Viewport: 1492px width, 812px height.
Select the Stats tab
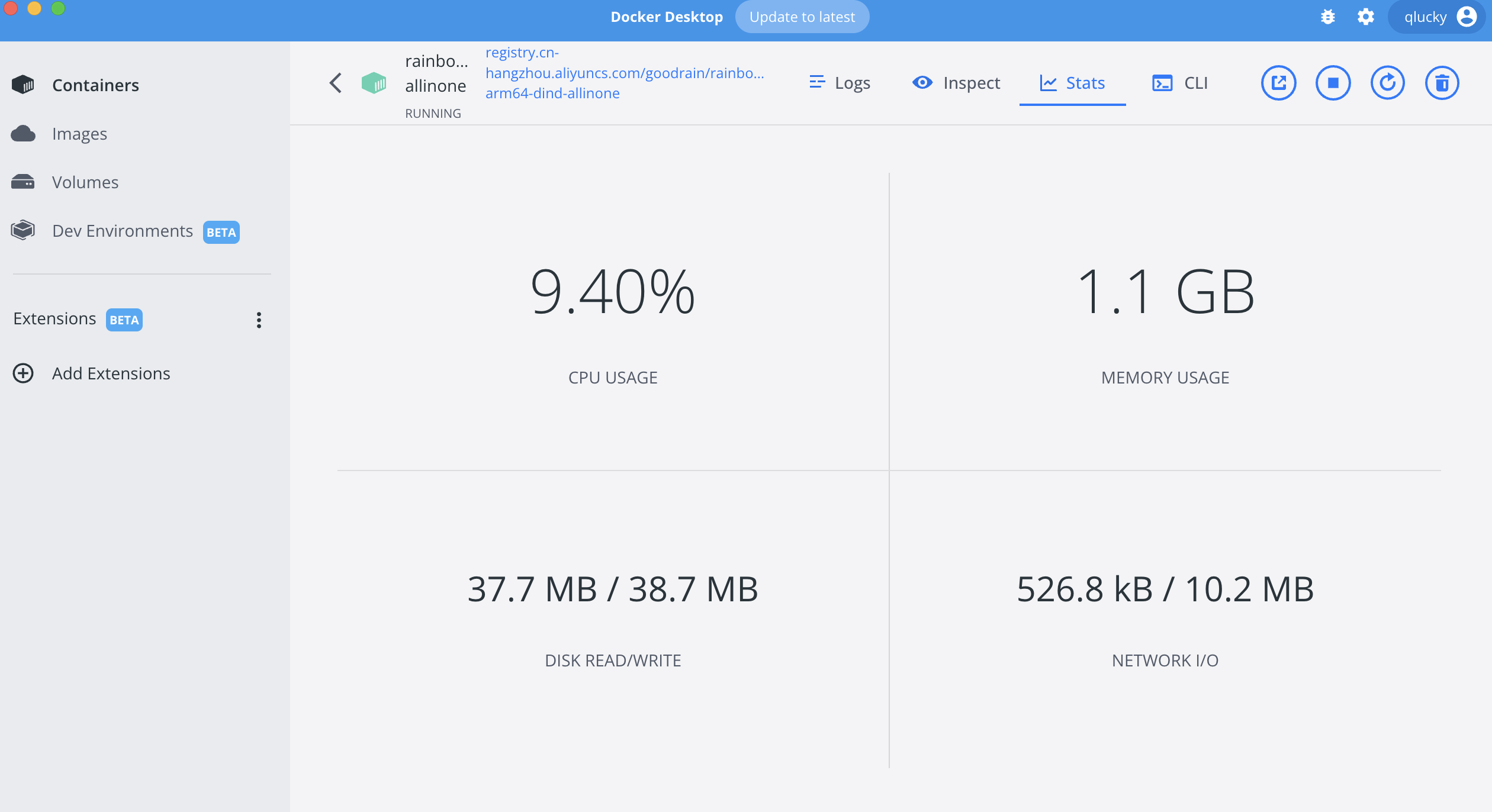1072,83
